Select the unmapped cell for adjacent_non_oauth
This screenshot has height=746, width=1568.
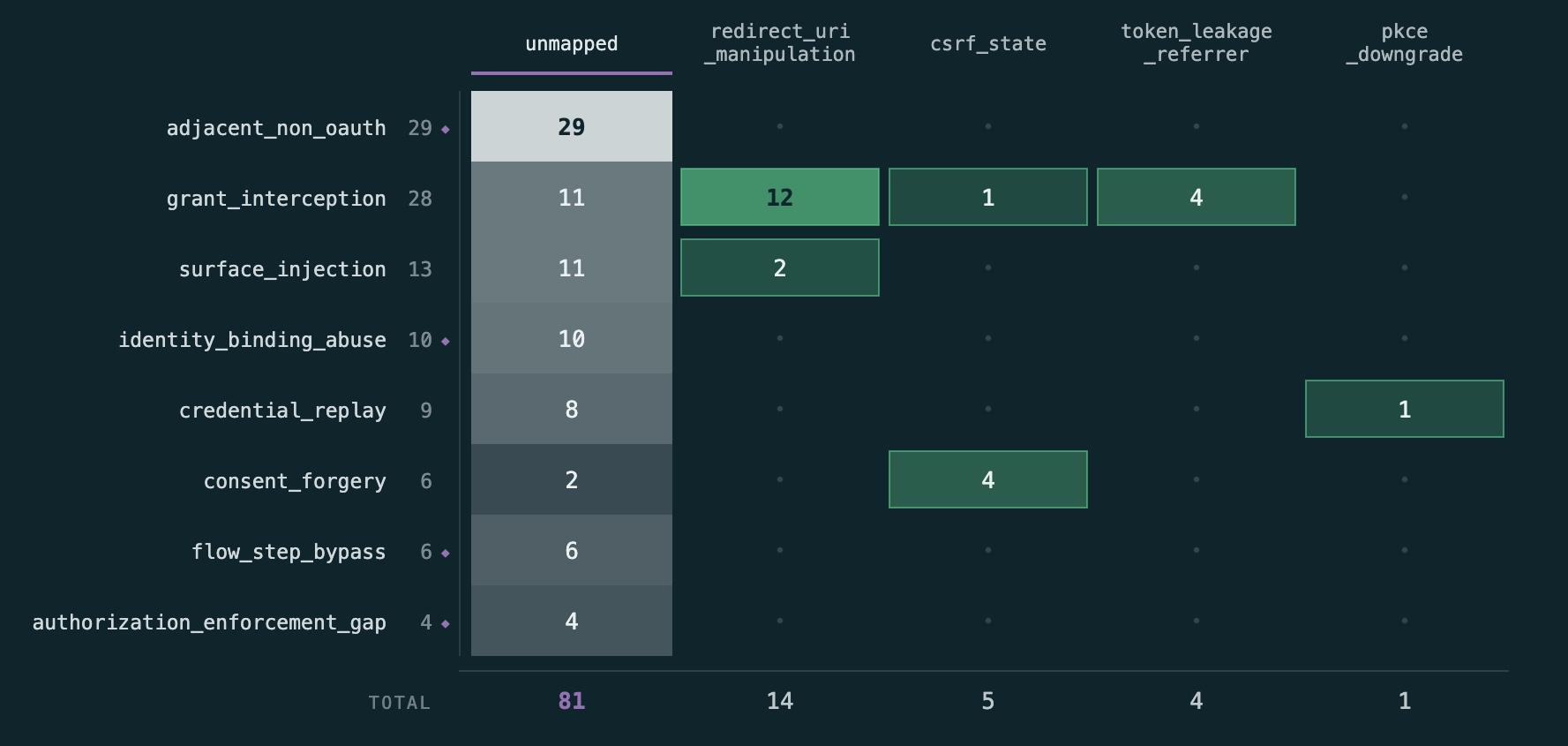(572, 126)
